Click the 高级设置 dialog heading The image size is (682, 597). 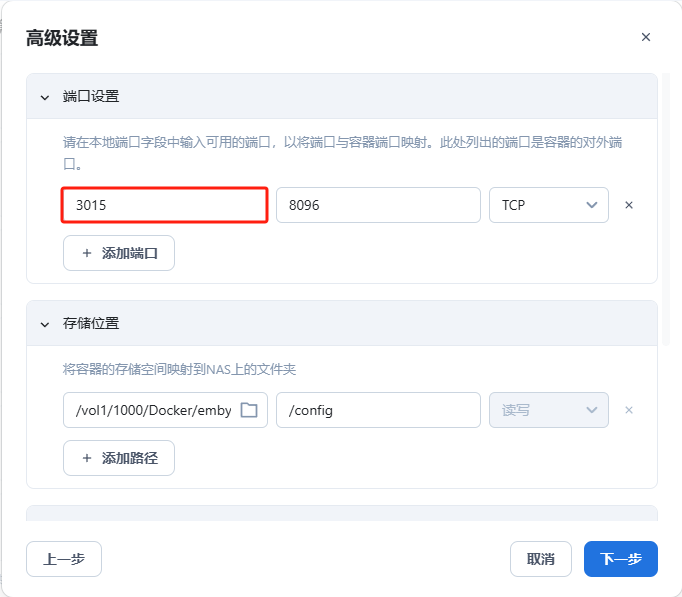[62, 38]
